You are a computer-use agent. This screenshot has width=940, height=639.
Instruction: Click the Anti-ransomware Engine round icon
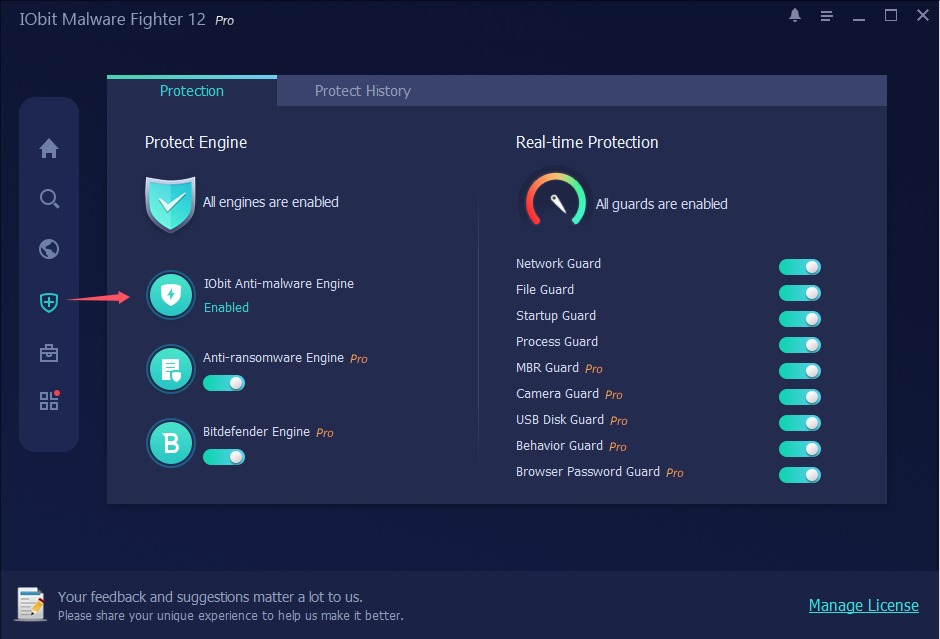[171, 369]
